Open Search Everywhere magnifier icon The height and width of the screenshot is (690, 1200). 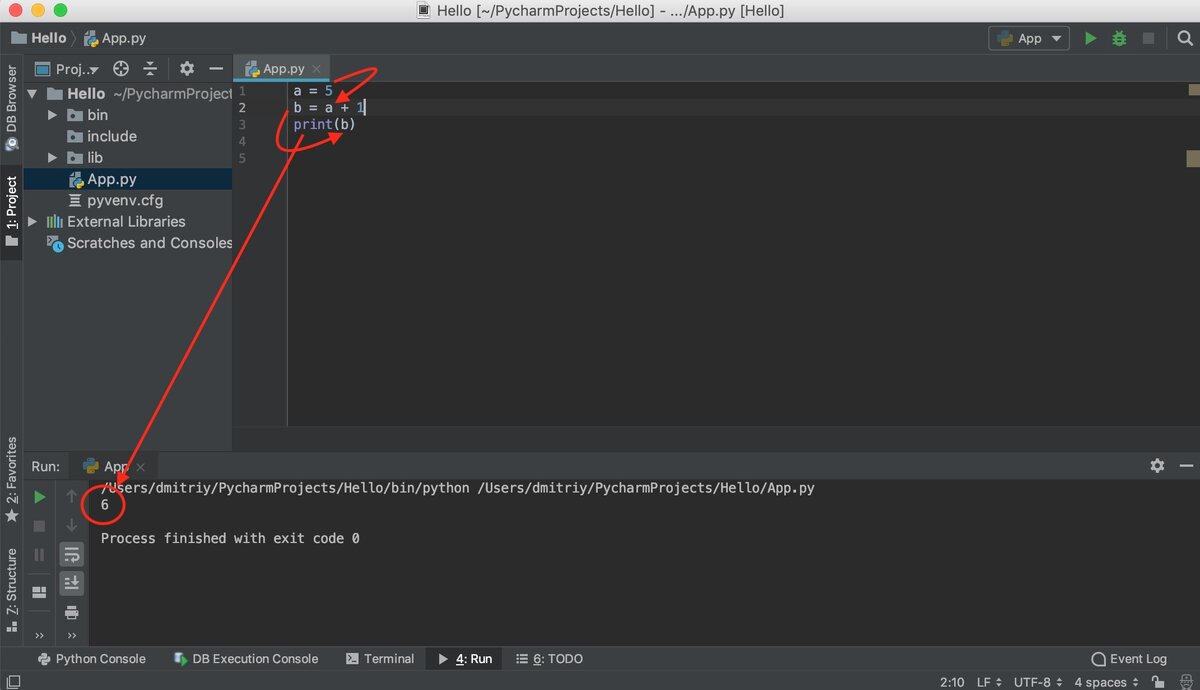pyautogui.click(x=1185, y=38)
